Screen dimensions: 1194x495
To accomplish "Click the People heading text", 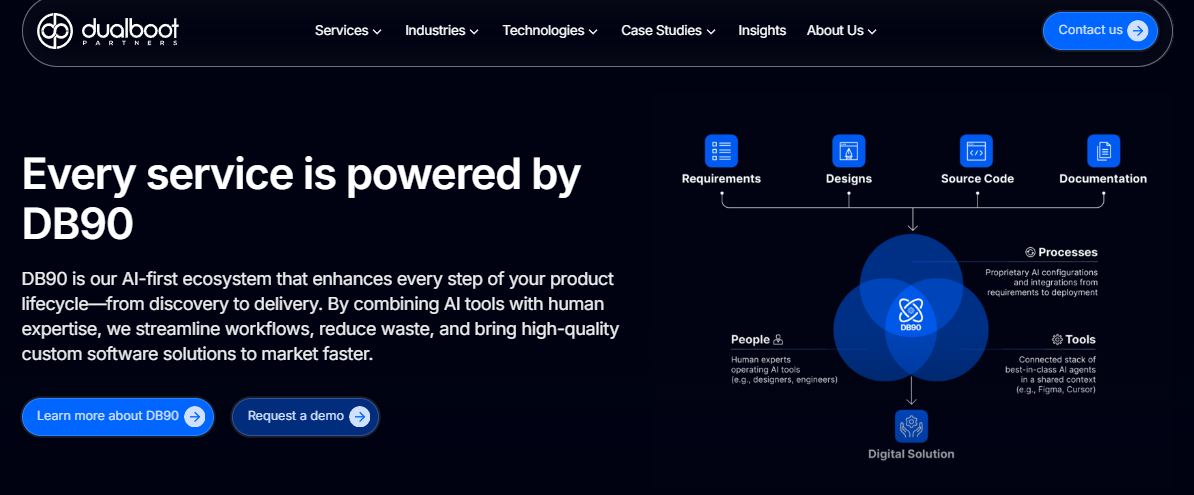I will click(750, 340).
